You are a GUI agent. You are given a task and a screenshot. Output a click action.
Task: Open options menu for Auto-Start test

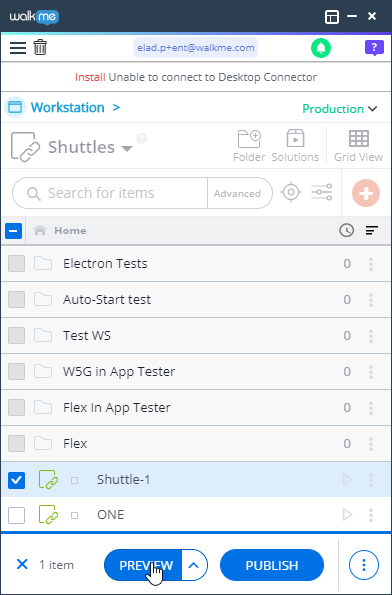pos(371,300)
